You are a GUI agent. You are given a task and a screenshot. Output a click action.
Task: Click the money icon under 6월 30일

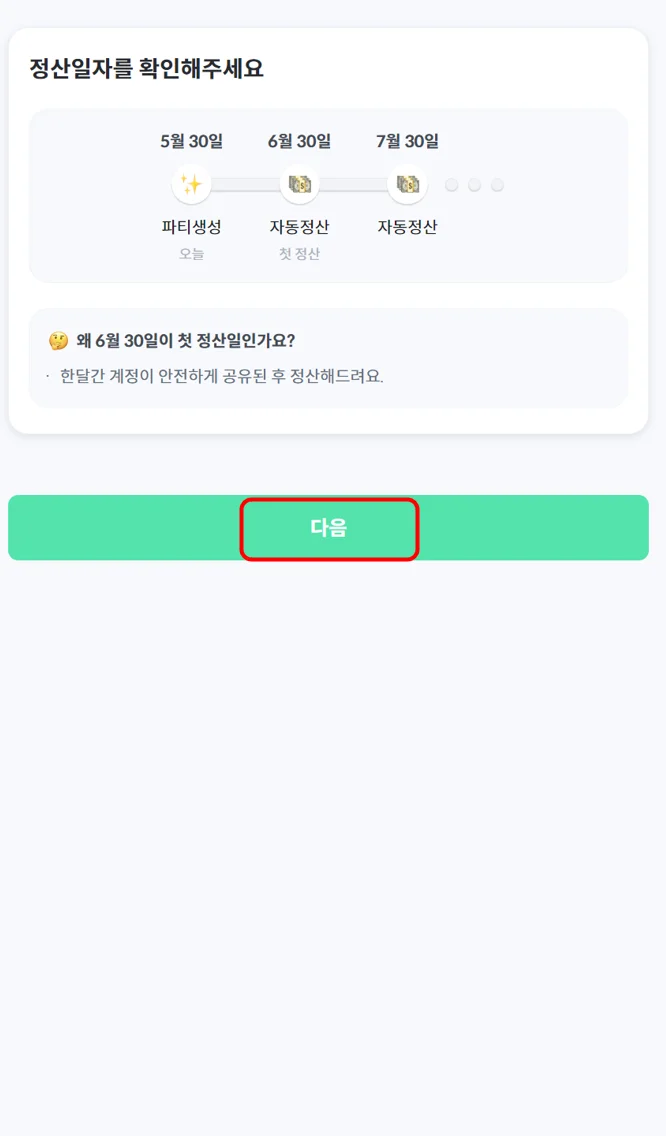[299, 185]
